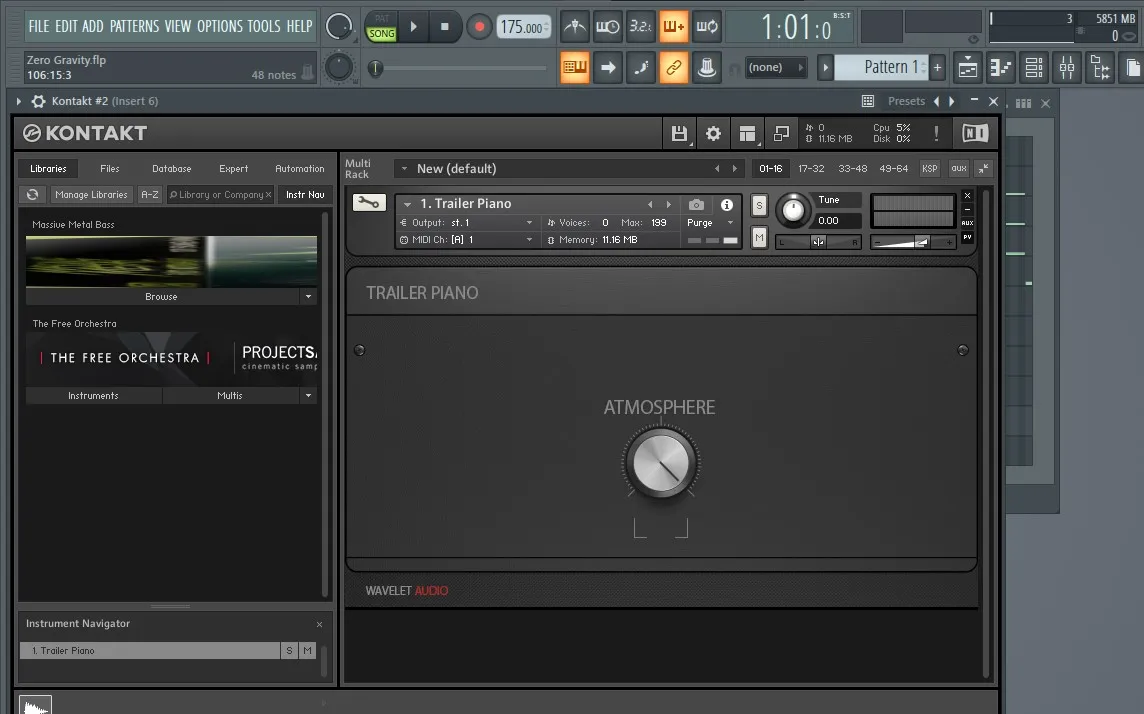Switch to the Automation tab
This screenshot has height=714, width=1144.
(x=299, y=168)
